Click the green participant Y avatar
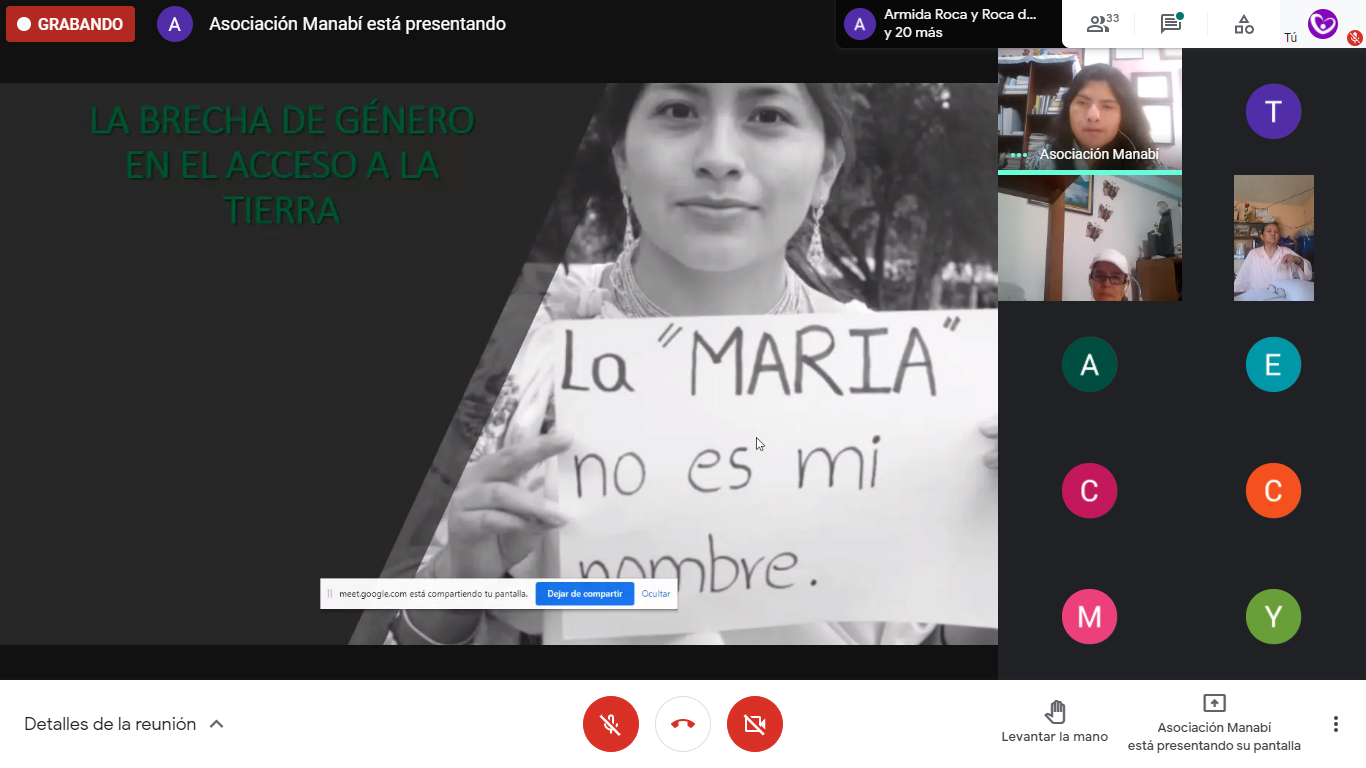The width and height of the screenshot is (1366, 768). [1273, 616]
